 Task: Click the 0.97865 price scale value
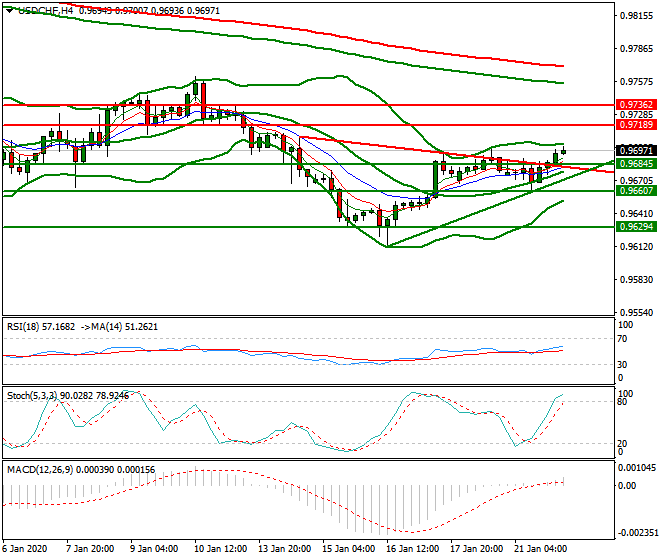click(636, 49)
